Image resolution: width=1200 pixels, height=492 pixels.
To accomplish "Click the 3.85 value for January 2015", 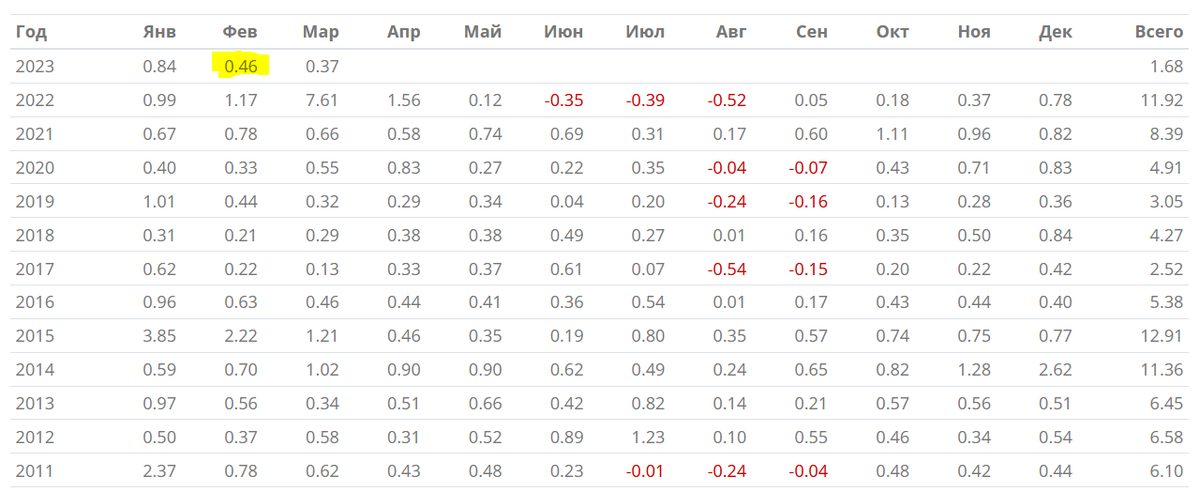I will [x=159, y=336].
